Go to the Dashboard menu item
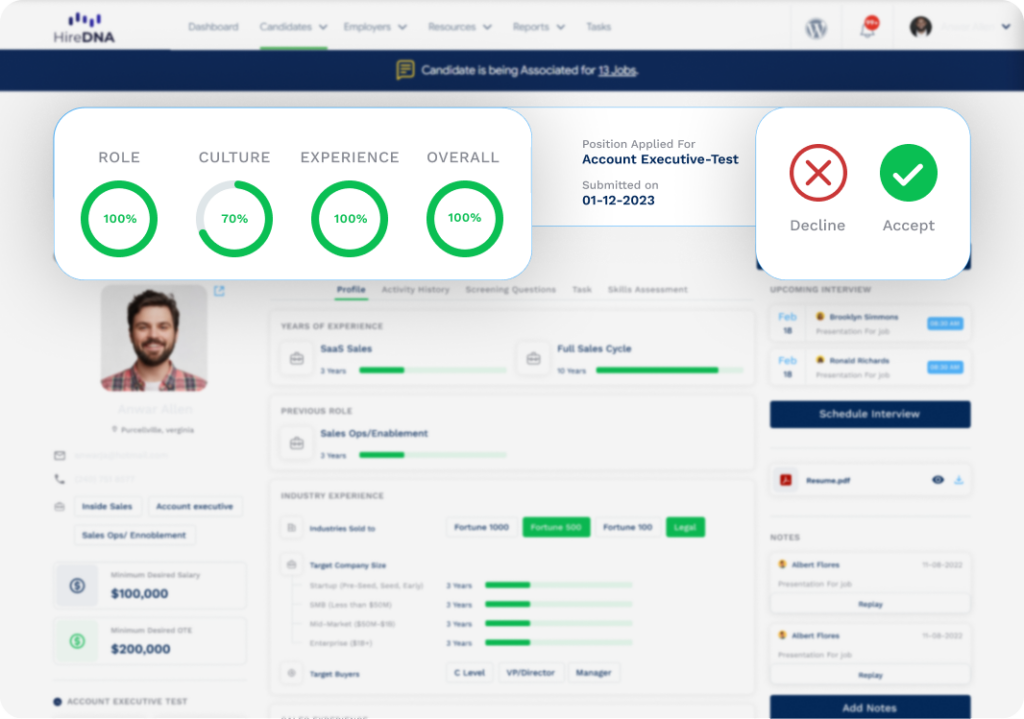The image size is (1024, 719). 214,27
